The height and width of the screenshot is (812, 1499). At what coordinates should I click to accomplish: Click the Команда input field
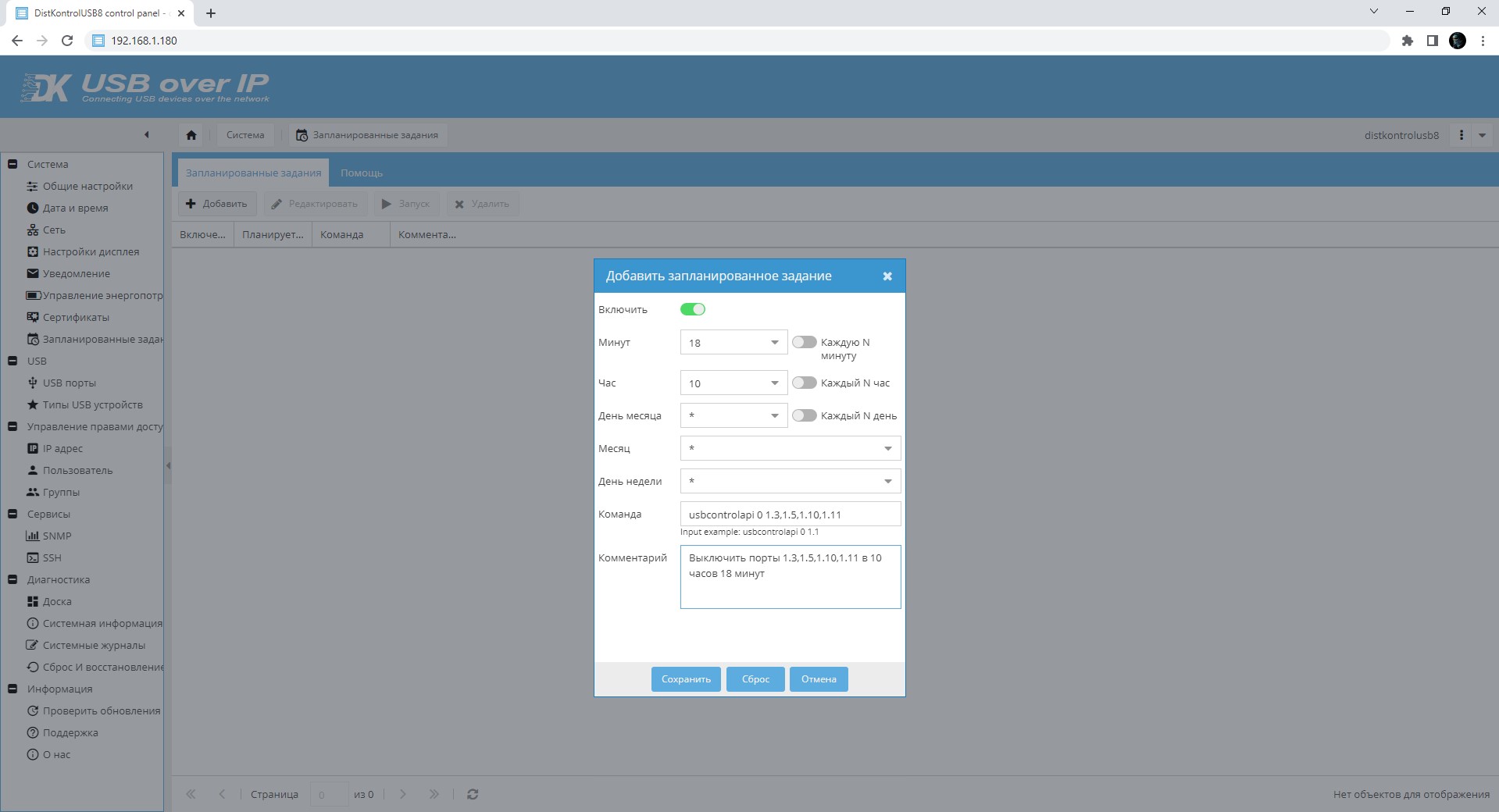(x=791, y=515)
